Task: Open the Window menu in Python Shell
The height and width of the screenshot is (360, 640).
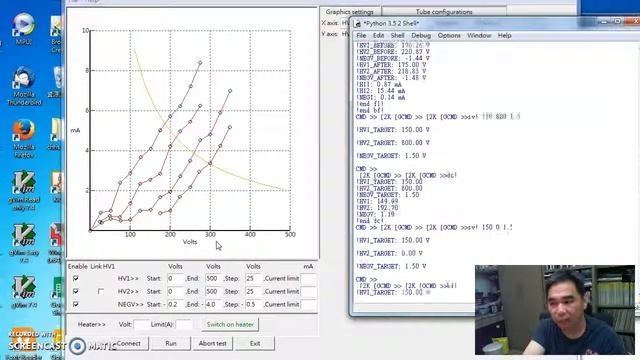Action: [479, 36]
